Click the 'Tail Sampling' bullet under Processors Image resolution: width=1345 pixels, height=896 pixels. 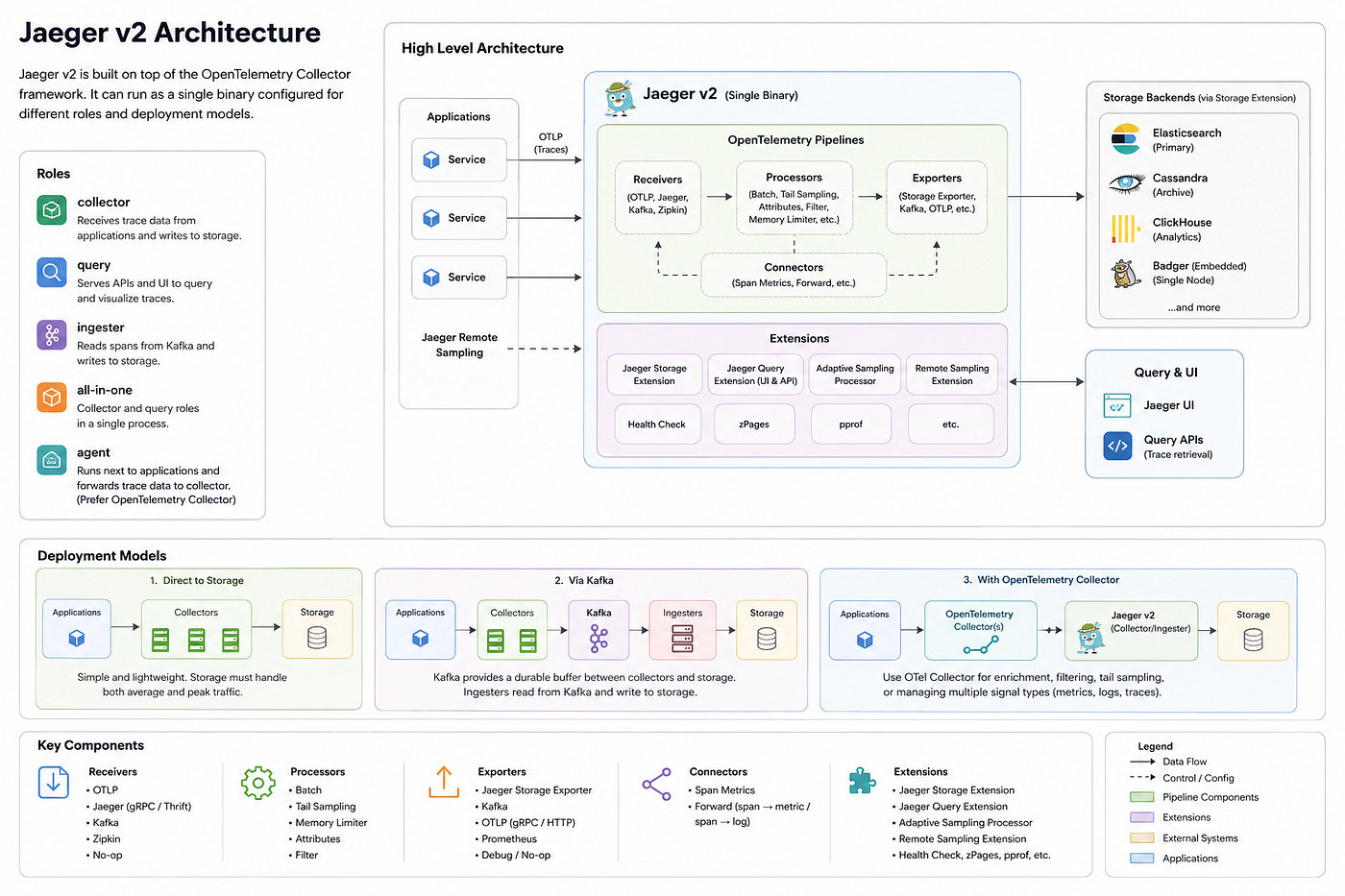point(326,807)
